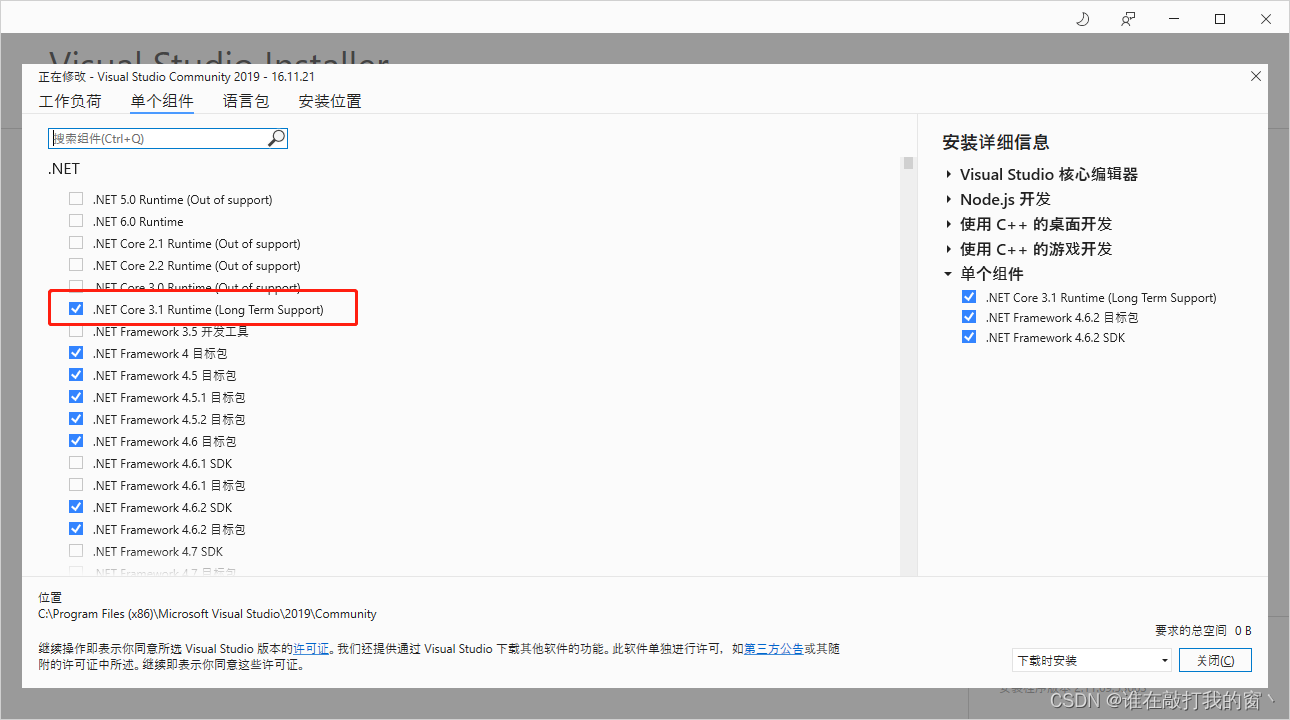Check .NET Framework 4.7 SDK checkbox
The image size is (1290, 720).
pyautogui.click(x=76, y=551)
